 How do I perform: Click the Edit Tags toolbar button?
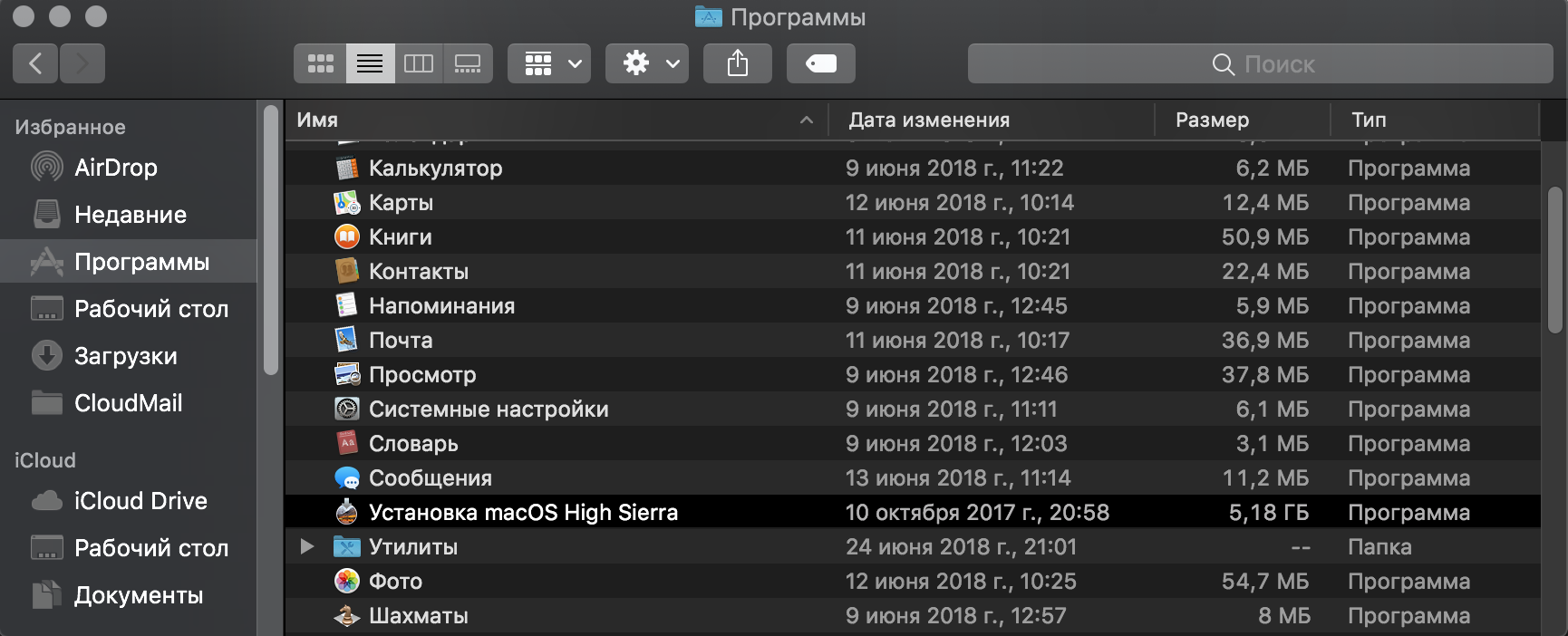pyautogui.click(x=821, y=63)
